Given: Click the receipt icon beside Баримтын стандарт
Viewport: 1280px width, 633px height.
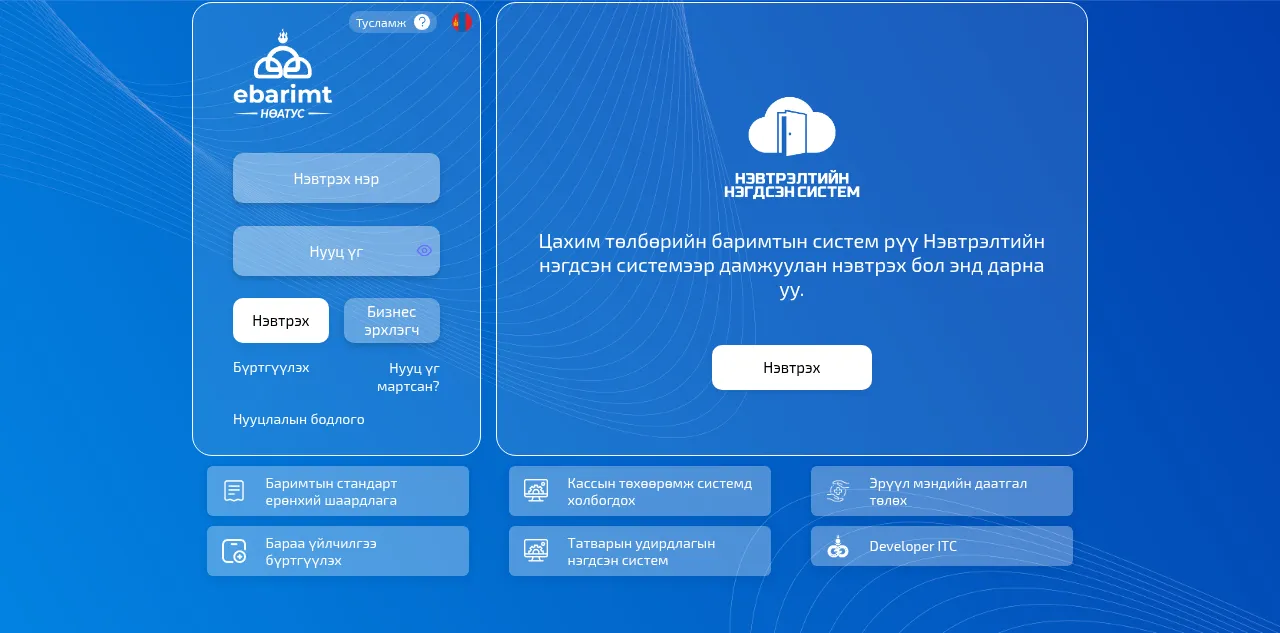Looking at the screenshot, I should [234, 491].
